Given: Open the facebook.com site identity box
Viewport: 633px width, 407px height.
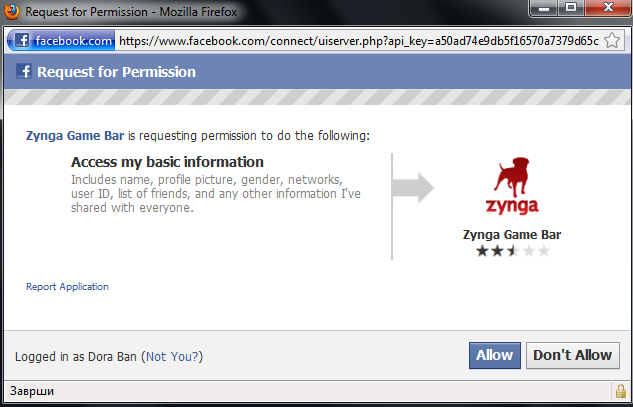Looking at the screenshot, I should (x=62, y=41).
